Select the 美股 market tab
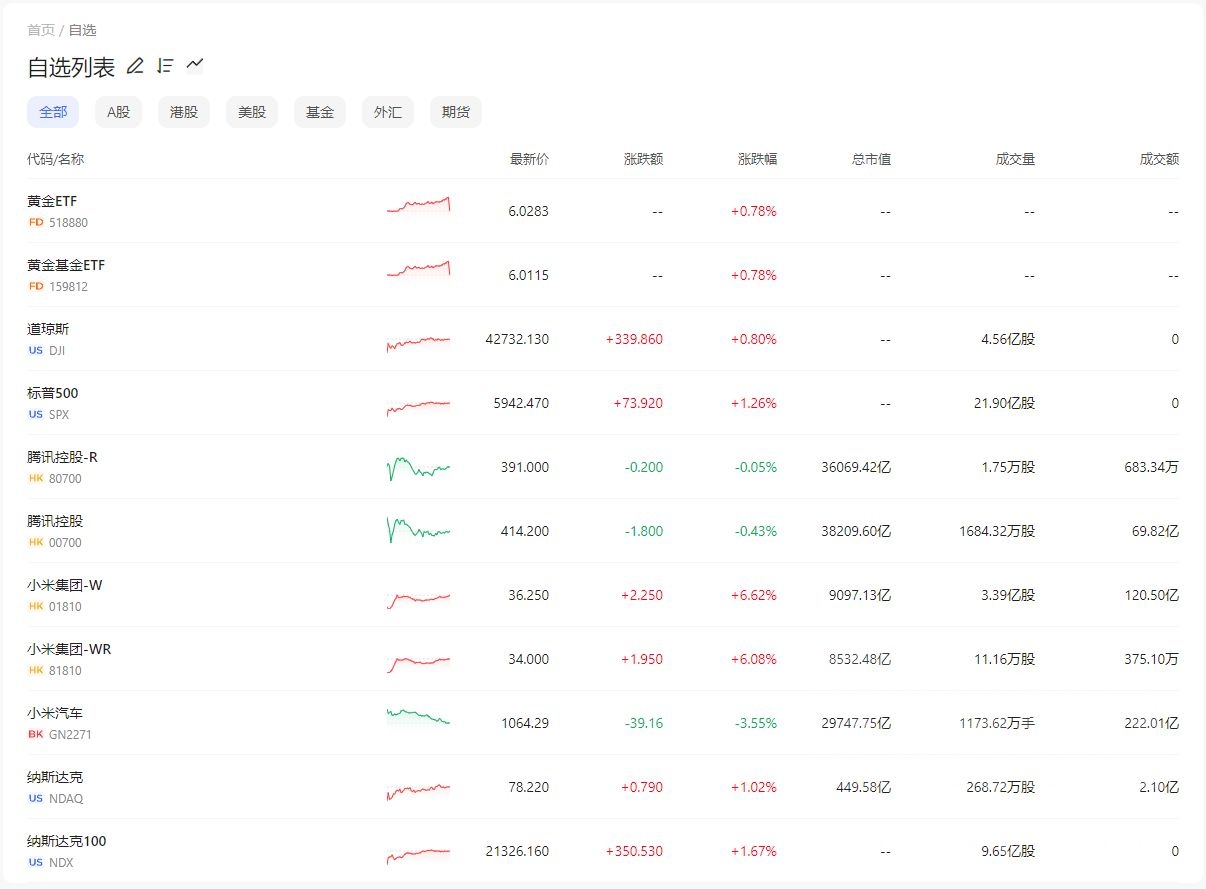Image resolution: width=1206 pixels, height=889 pixels. pyautogui.click(x=251, y=112)
